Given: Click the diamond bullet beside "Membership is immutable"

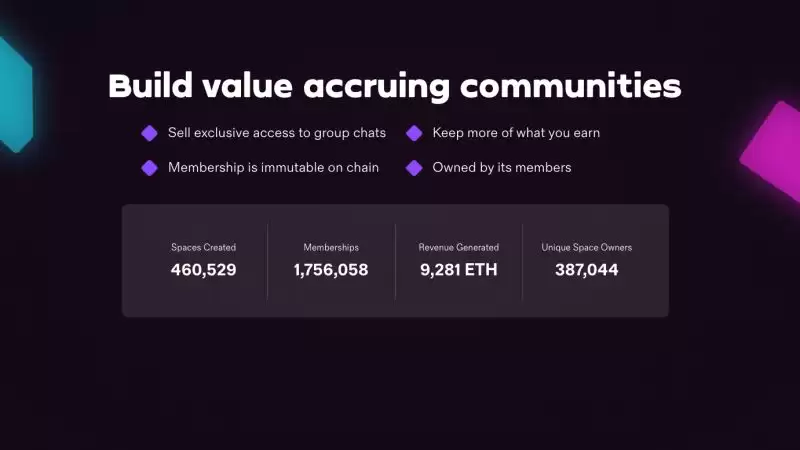Looking at the screenshot, I should click(149, 168).
